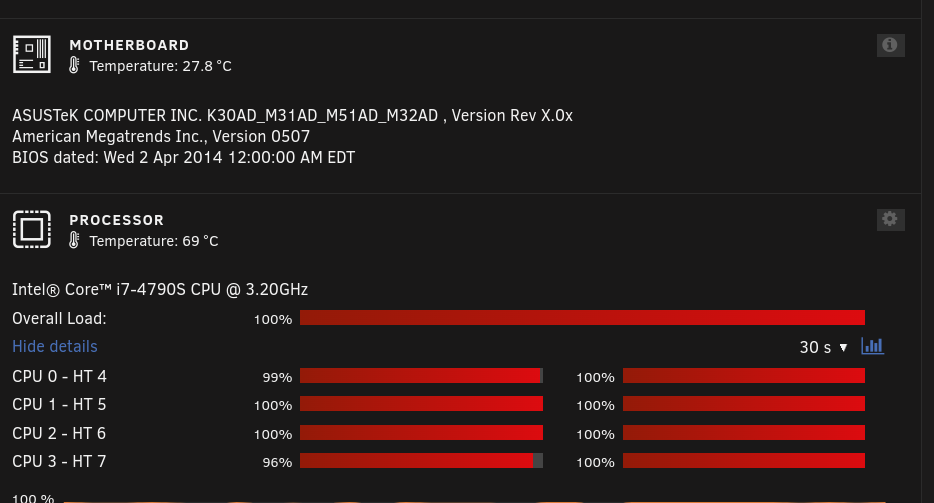
Task: Click the BIOS dated line
Action: [183, 157]
